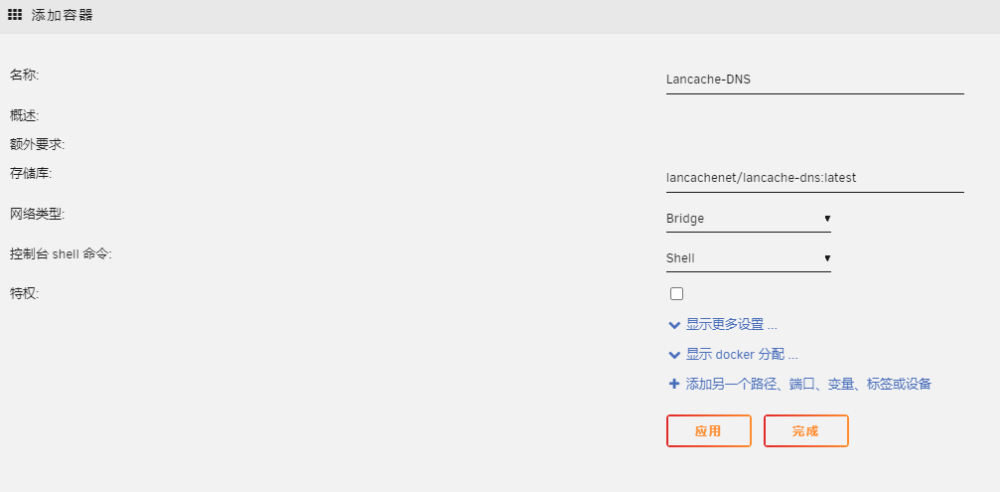Open the 控制台 shell 命令 dropdown
Image resolution: width=1000 pixels, height=492 pixels.
[x=748, y=258]
